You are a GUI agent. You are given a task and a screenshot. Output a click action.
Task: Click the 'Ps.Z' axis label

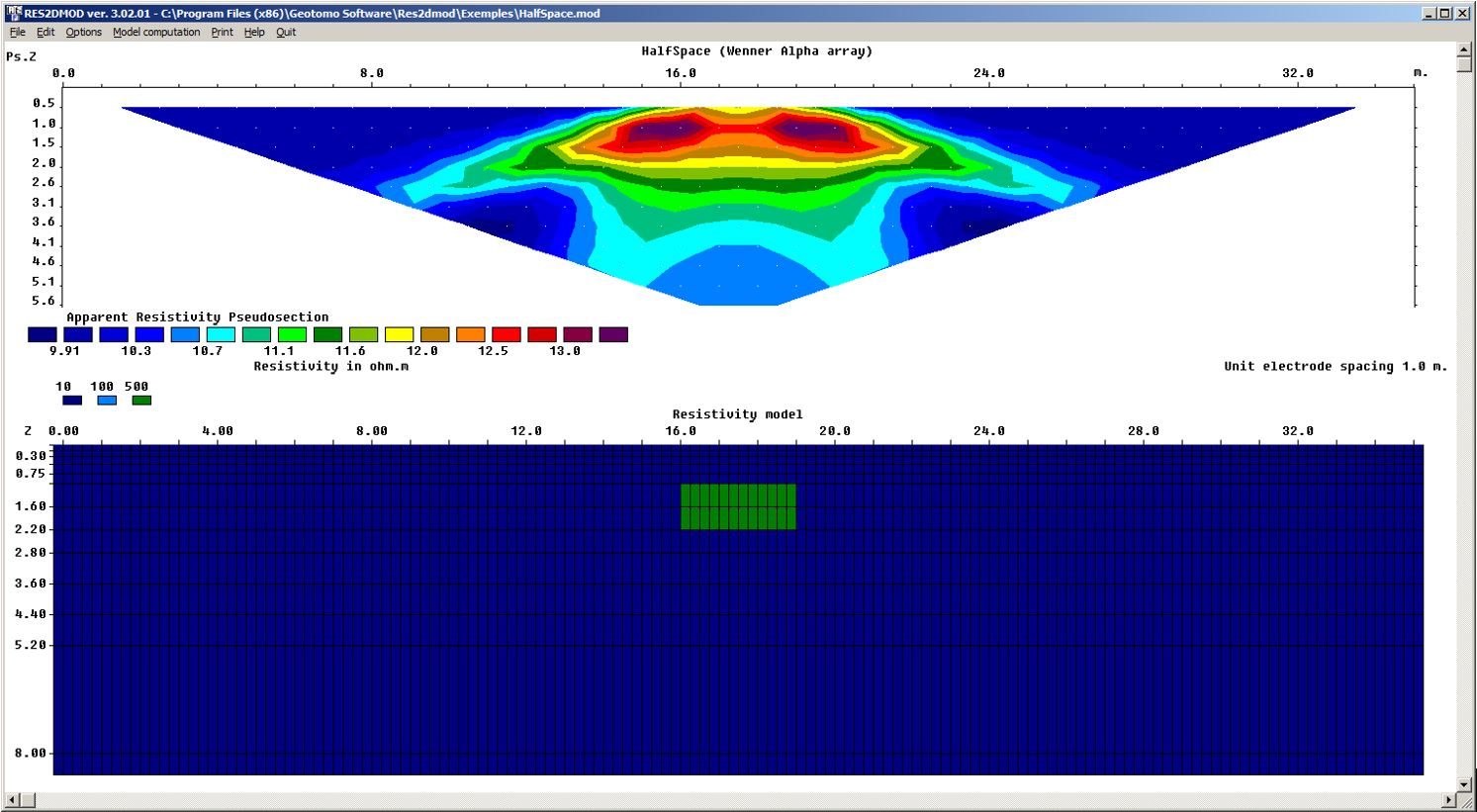[x=21, y=56]
